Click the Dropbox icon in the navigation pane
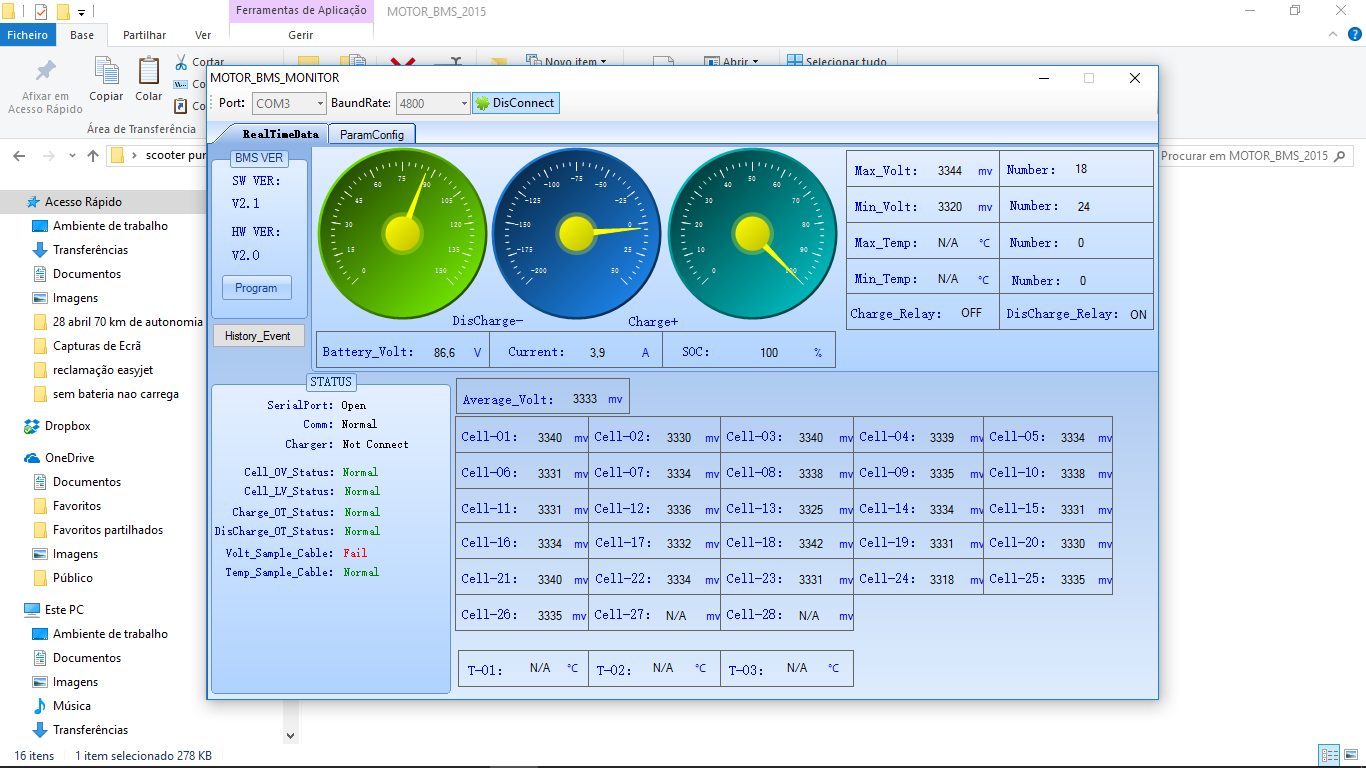The width and height of the screenshot is (1366, 768). (x=32, y=426)
